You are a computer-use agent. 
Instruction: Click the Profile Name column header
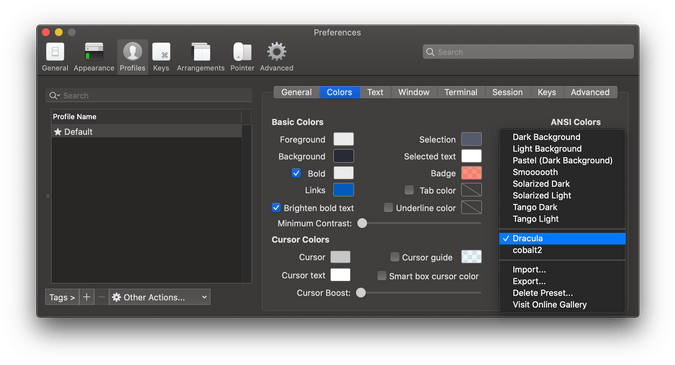(146, 117)
